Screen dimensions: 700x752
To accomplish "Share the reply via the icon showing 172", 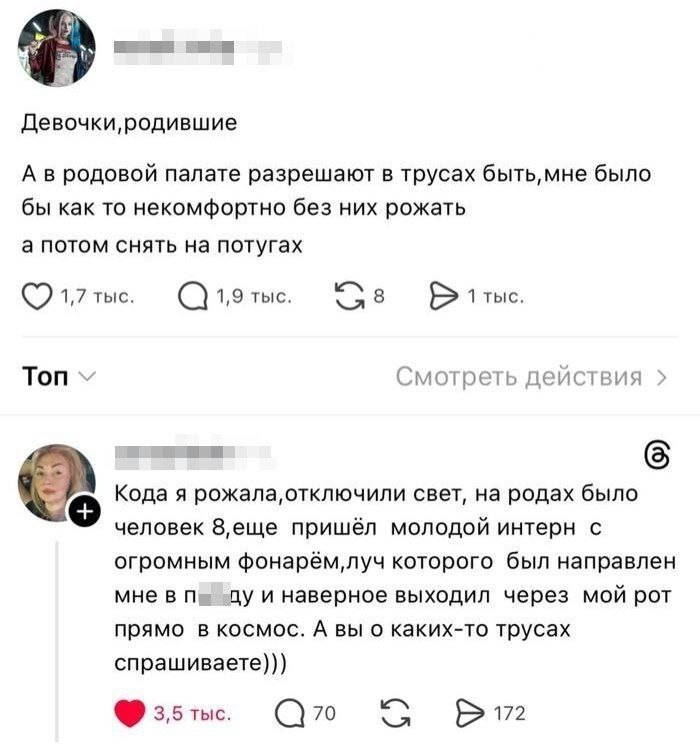I will 469,714.
